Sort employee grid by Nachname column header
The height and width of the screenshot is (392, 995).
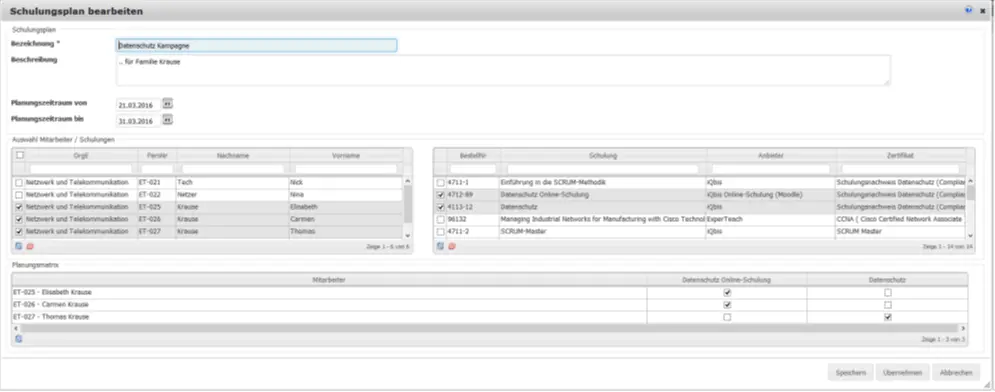click(233, 155)
